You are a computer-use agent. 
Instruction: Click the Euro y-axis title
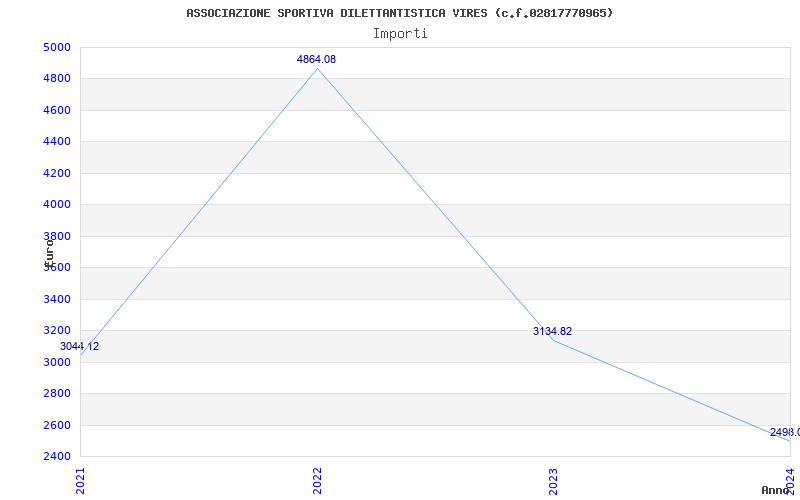click(49, 253)
